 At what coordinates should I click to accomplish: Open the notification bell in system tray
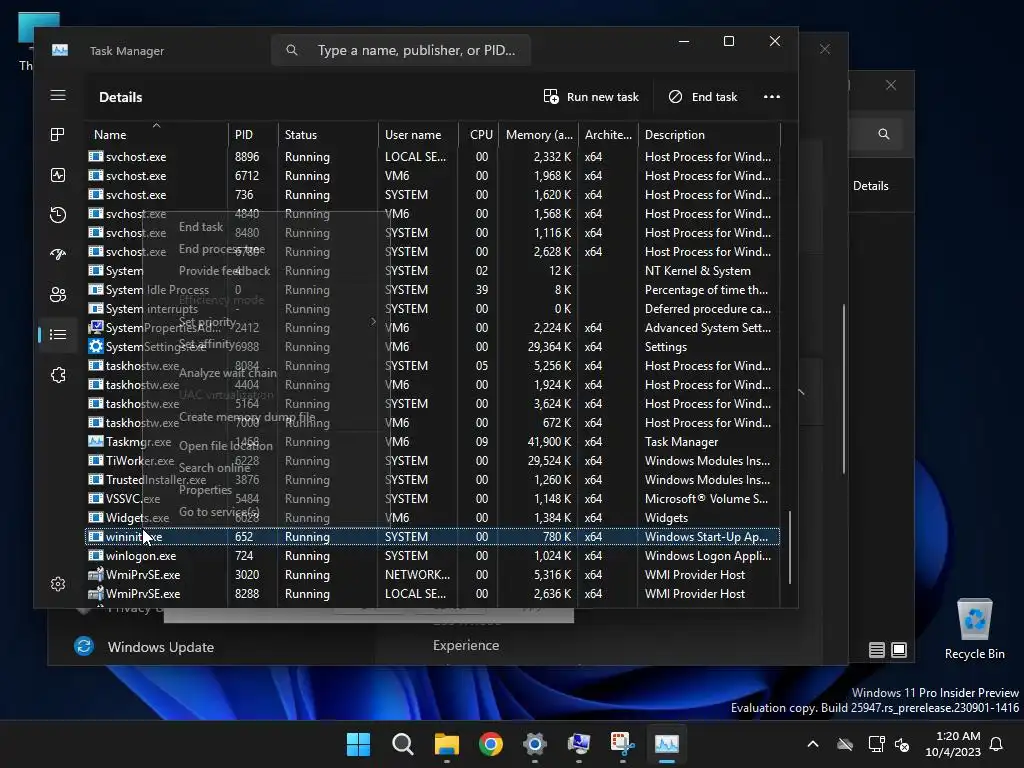997,744
